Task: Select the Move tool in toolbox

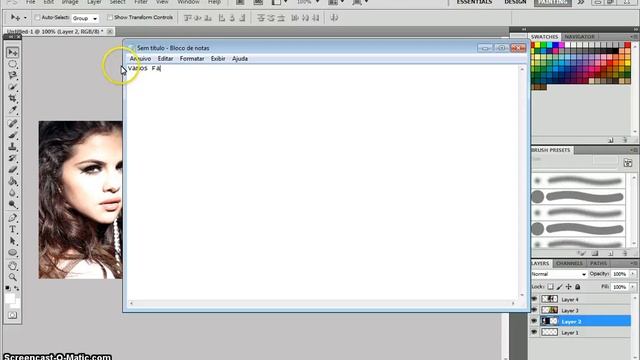Action: pyautogui.click(x=13, y=53)
